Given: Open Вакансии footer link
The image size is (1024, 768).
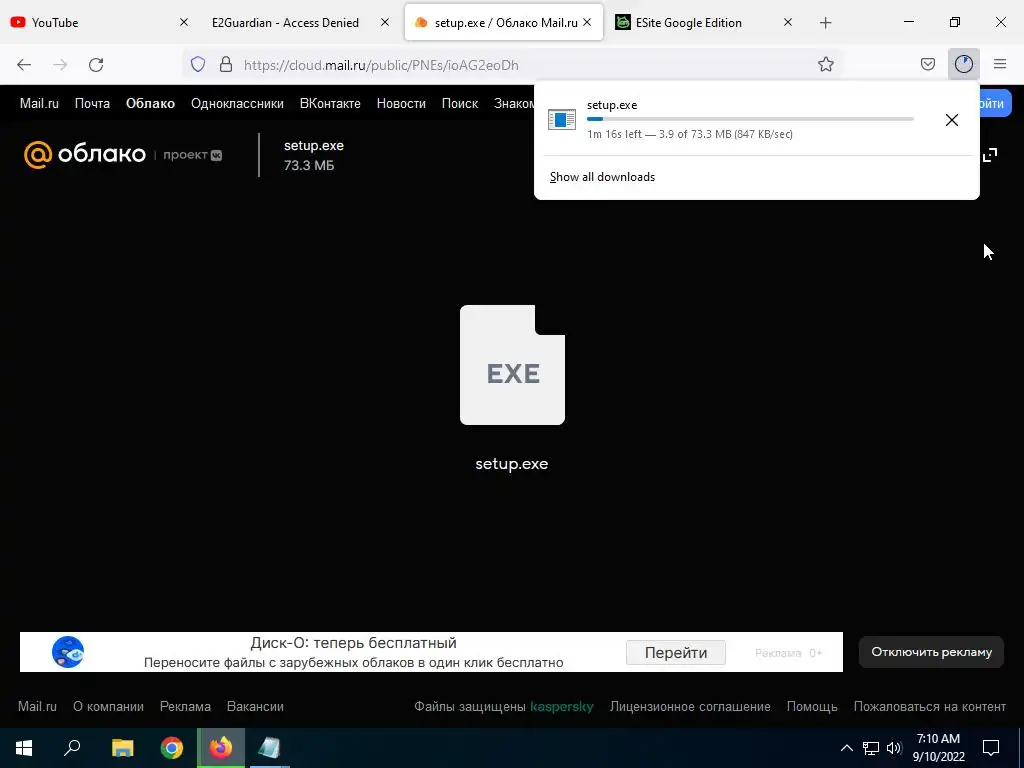Looking at the screenshot, I should tap(255, 707).
